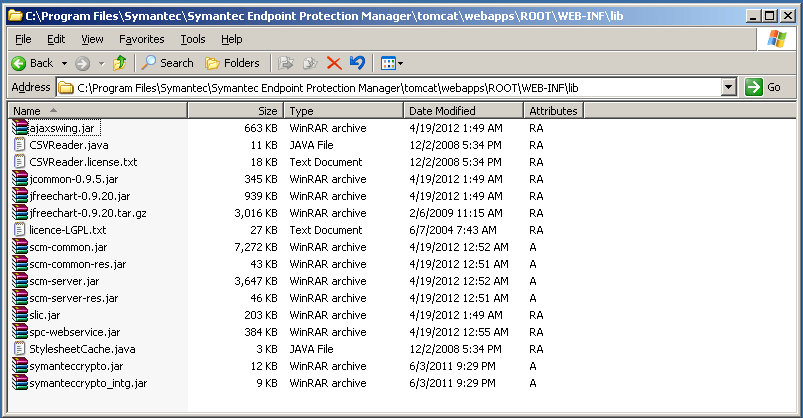Sort by the Size column header
803x418 pixels.
tap(235, 111)
